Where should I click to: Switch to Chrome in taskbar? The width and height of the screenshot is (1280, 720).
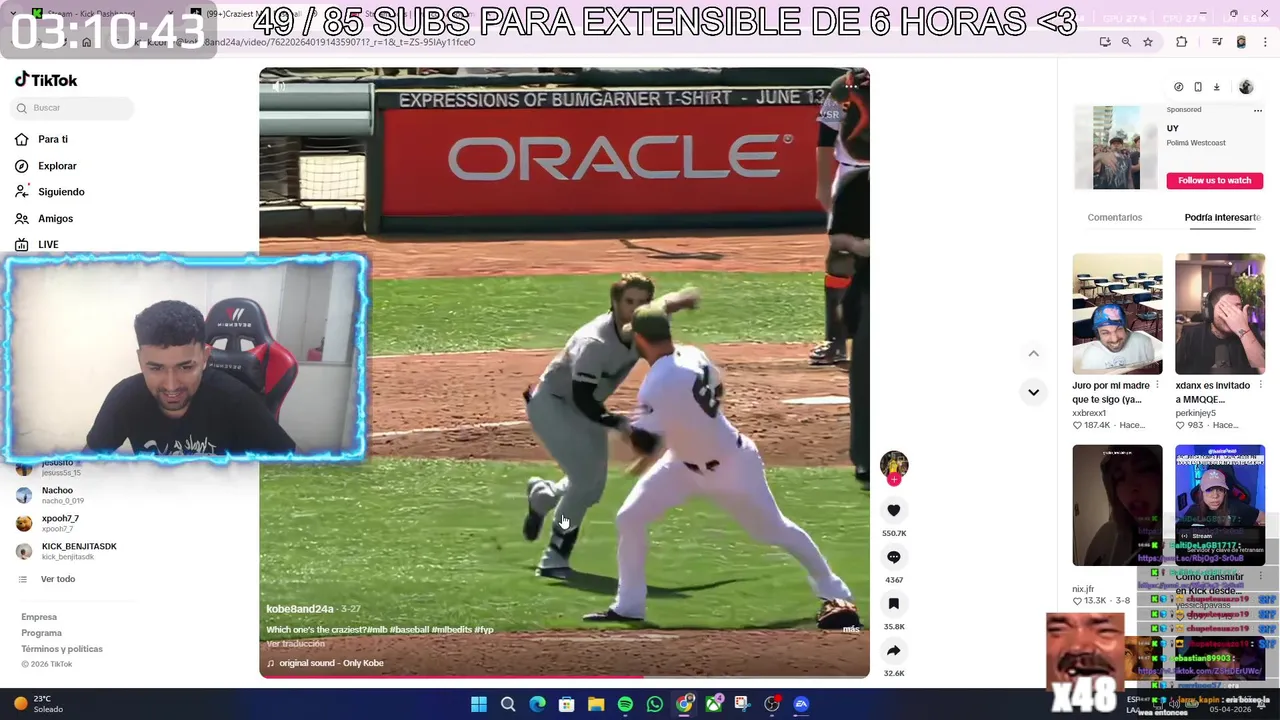point(684,704)
